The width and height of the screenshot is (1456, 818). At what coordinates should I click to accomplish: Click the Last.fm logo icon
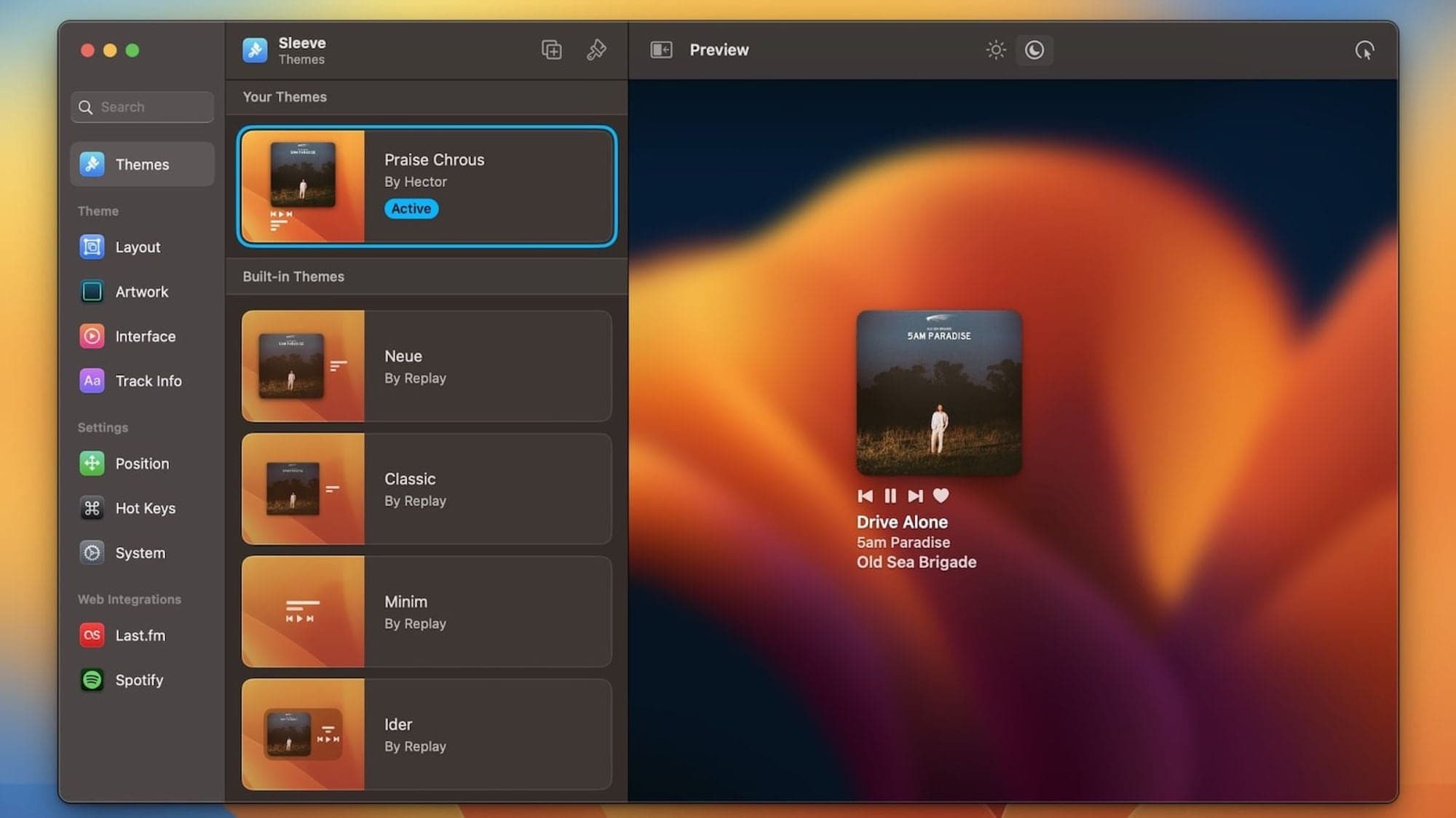tap(92, 635)
